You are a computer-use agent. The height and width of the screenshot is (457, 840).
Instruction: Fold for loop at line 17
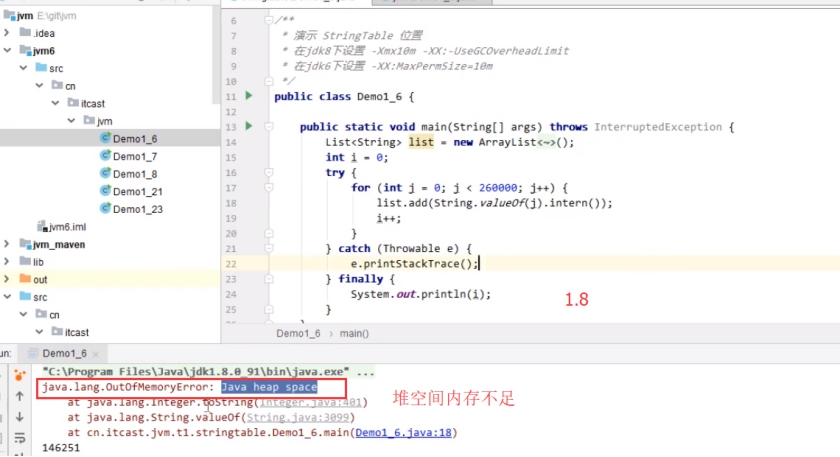tap(268, 188)
